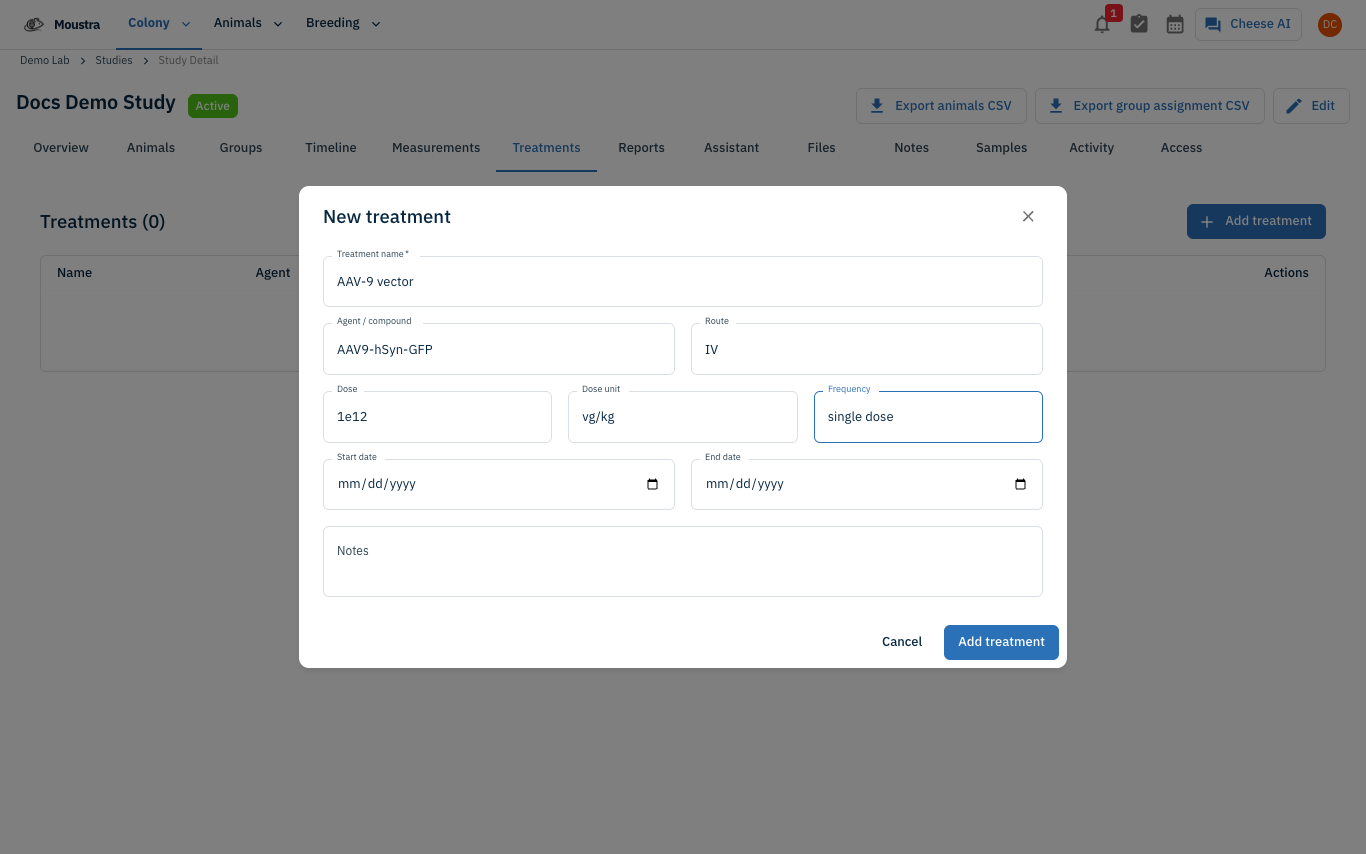Click the Study Detail breadcrumb text
1366x854 pixels.
188,61
